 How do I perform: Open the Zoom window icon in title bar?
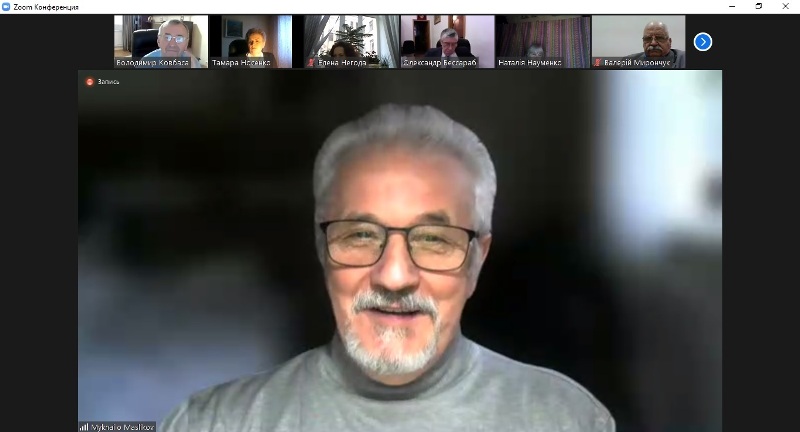(x=6, y=7)
